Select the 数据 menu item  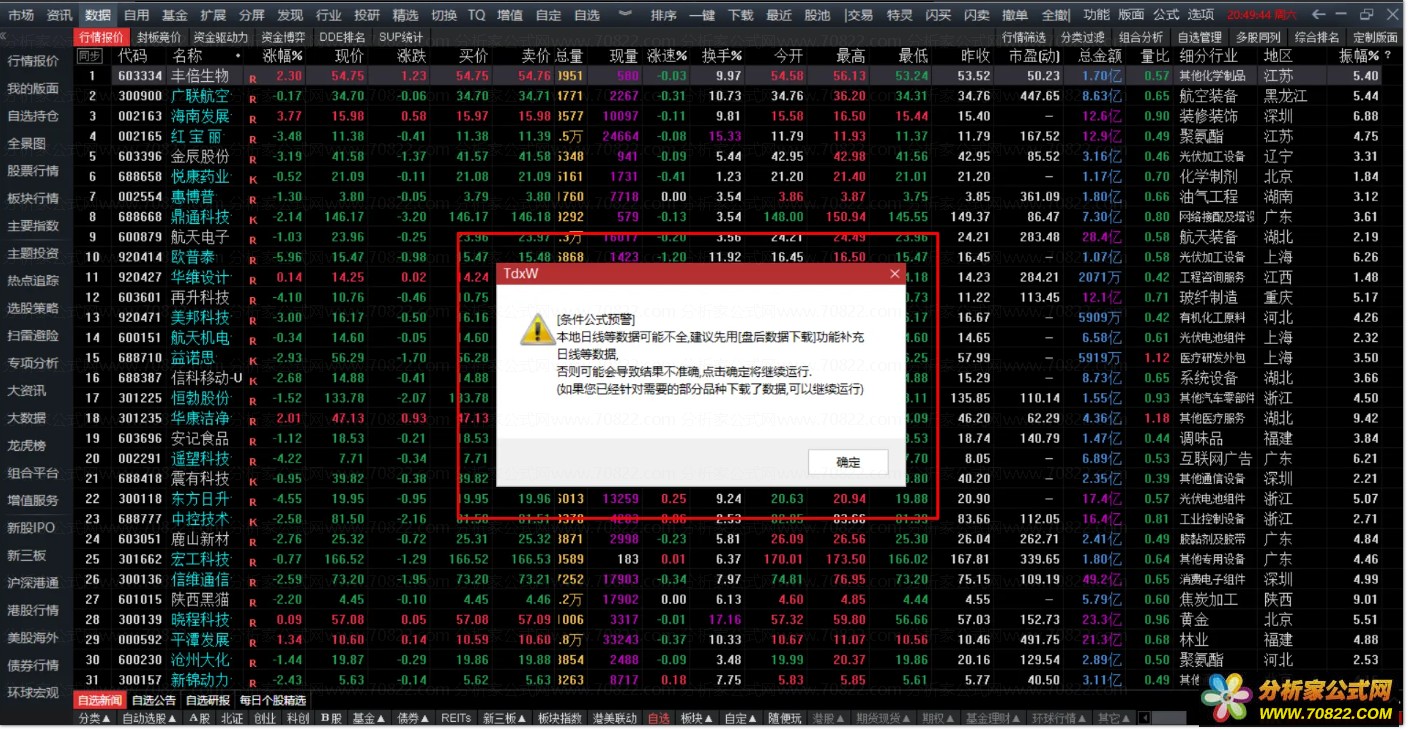click(x=98, y=15)
